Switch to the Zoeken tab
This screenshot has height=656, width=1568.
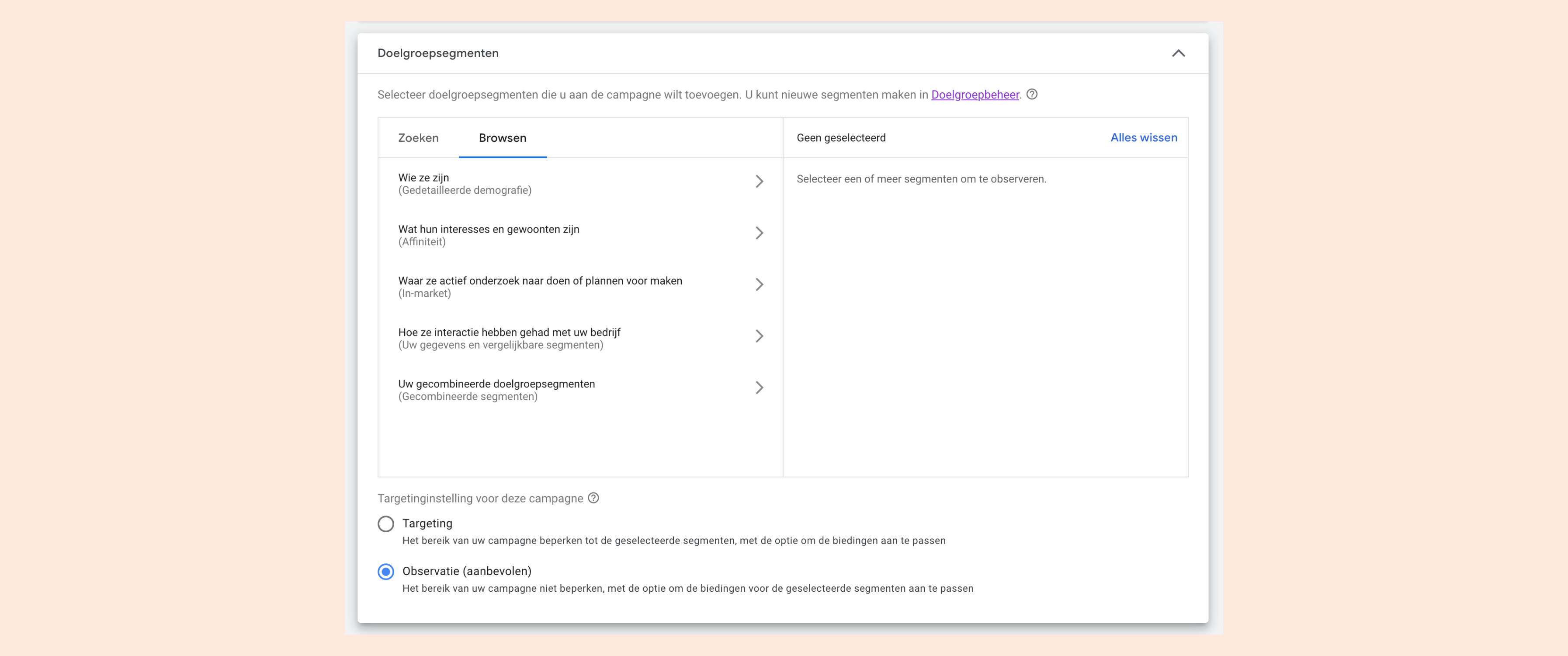[x=418, y=138]
